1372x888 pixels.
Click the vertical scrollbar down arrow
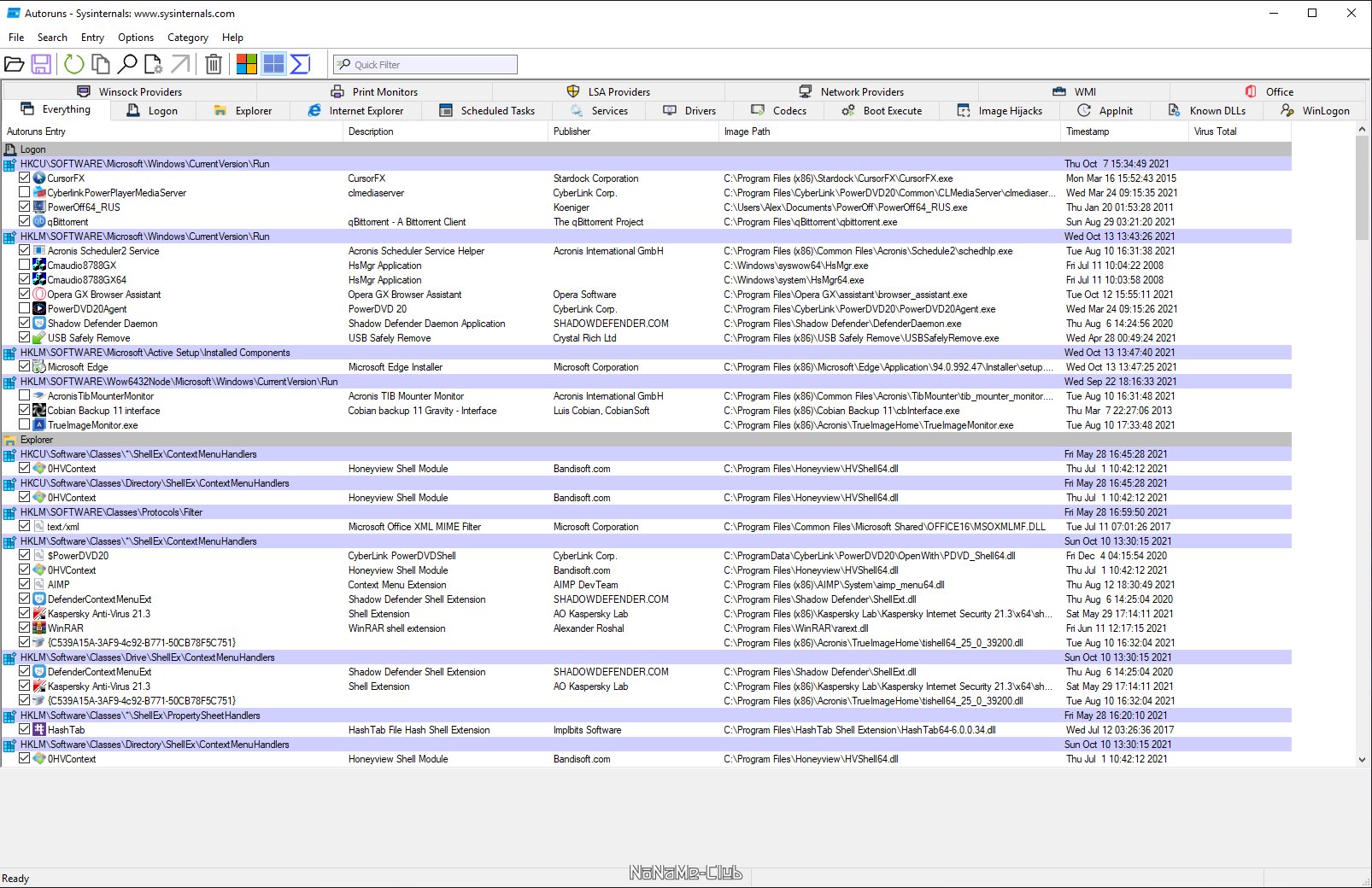coord(1362,759)
